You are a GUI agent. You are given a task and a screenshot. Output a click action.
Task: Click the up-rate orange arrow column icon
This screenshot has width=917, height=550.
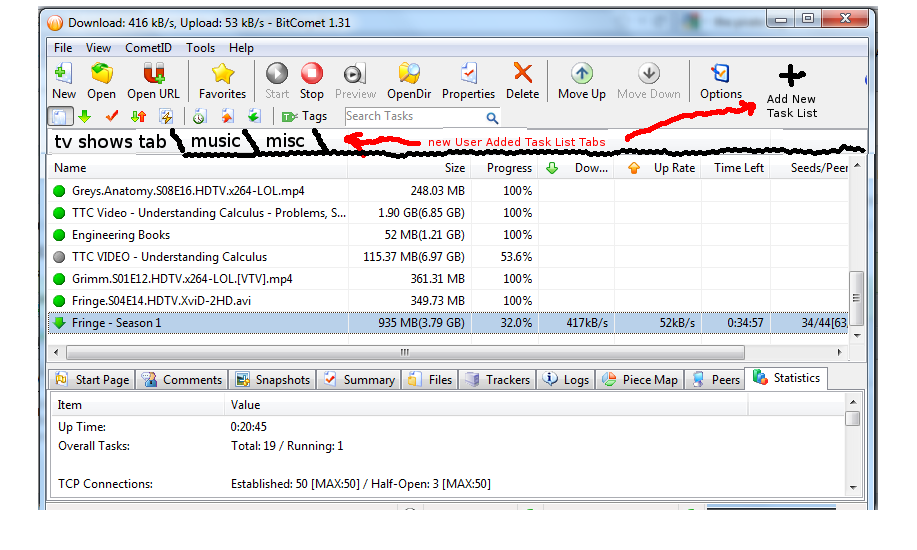(634, 169)
